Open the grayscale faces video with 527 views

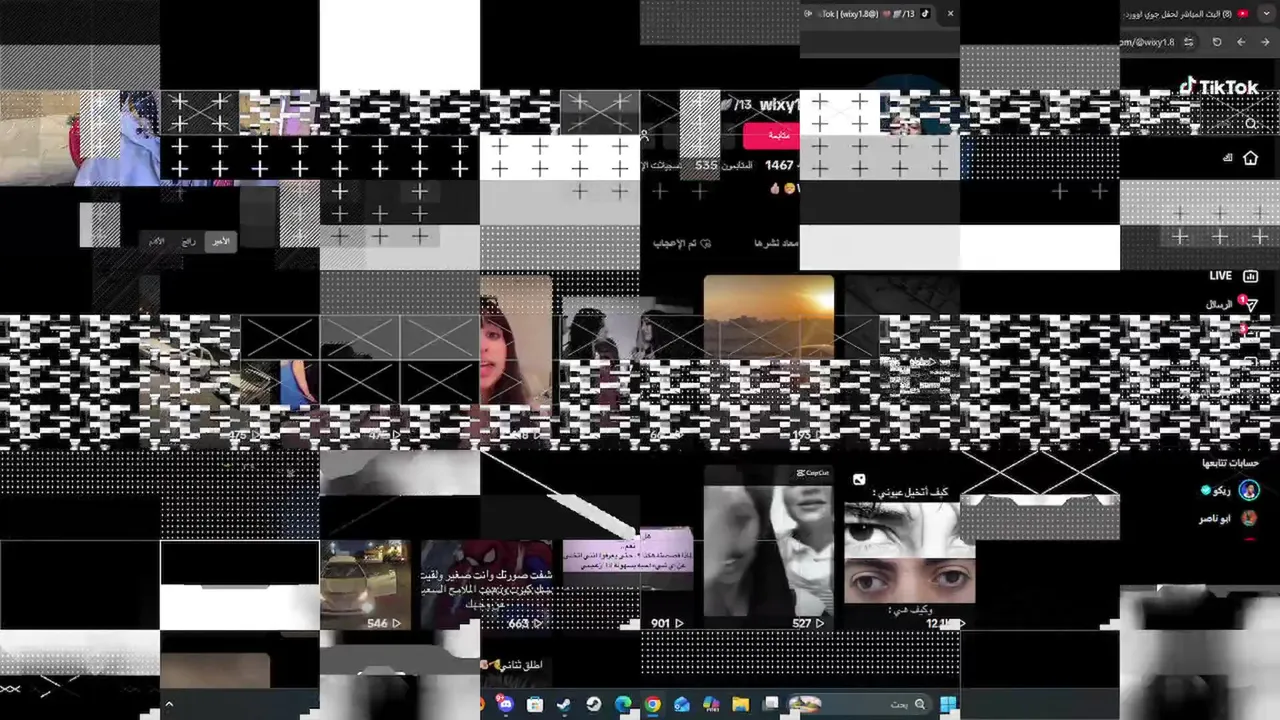768,548
